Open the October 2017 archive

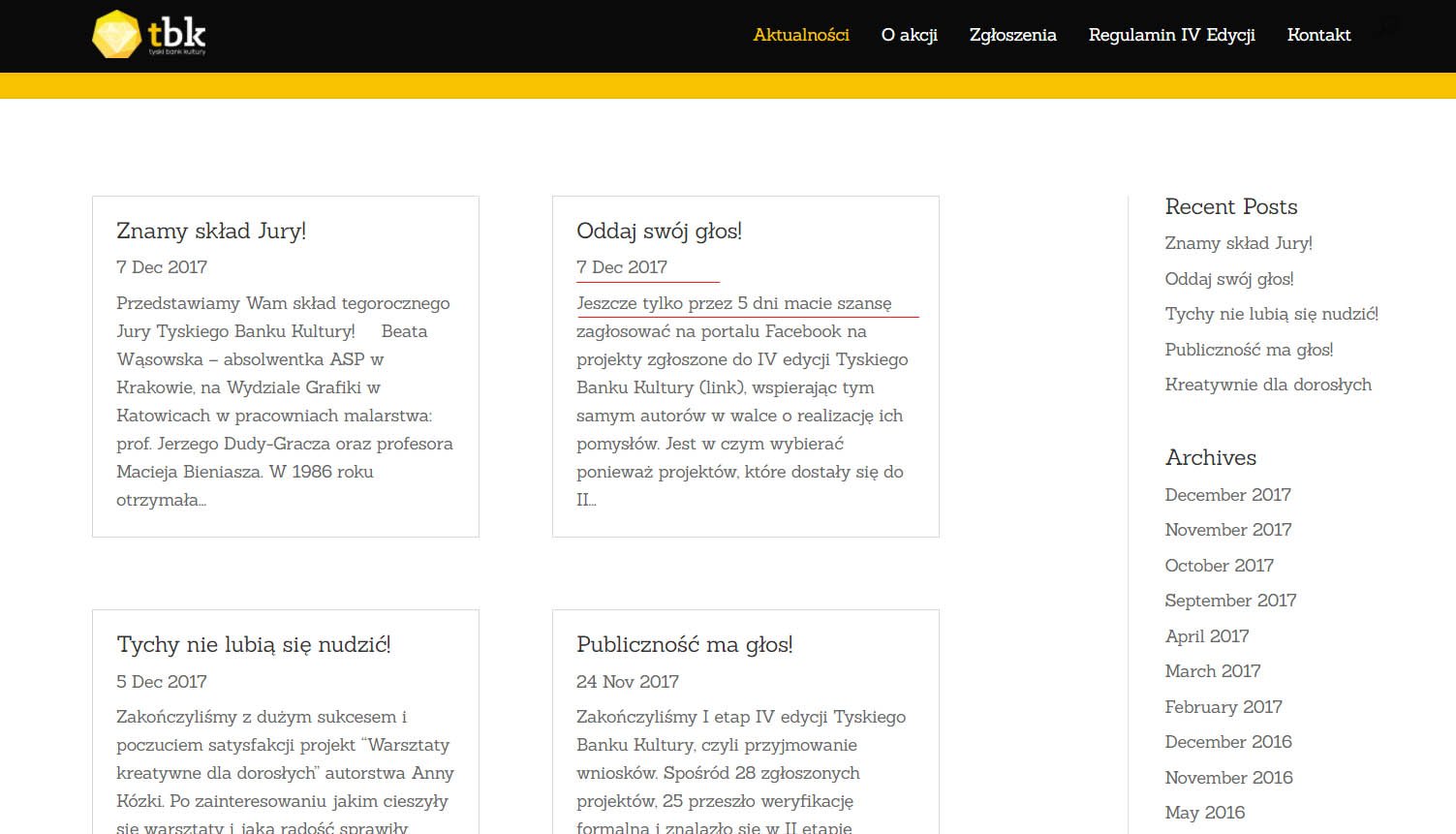coord(1219,566)
